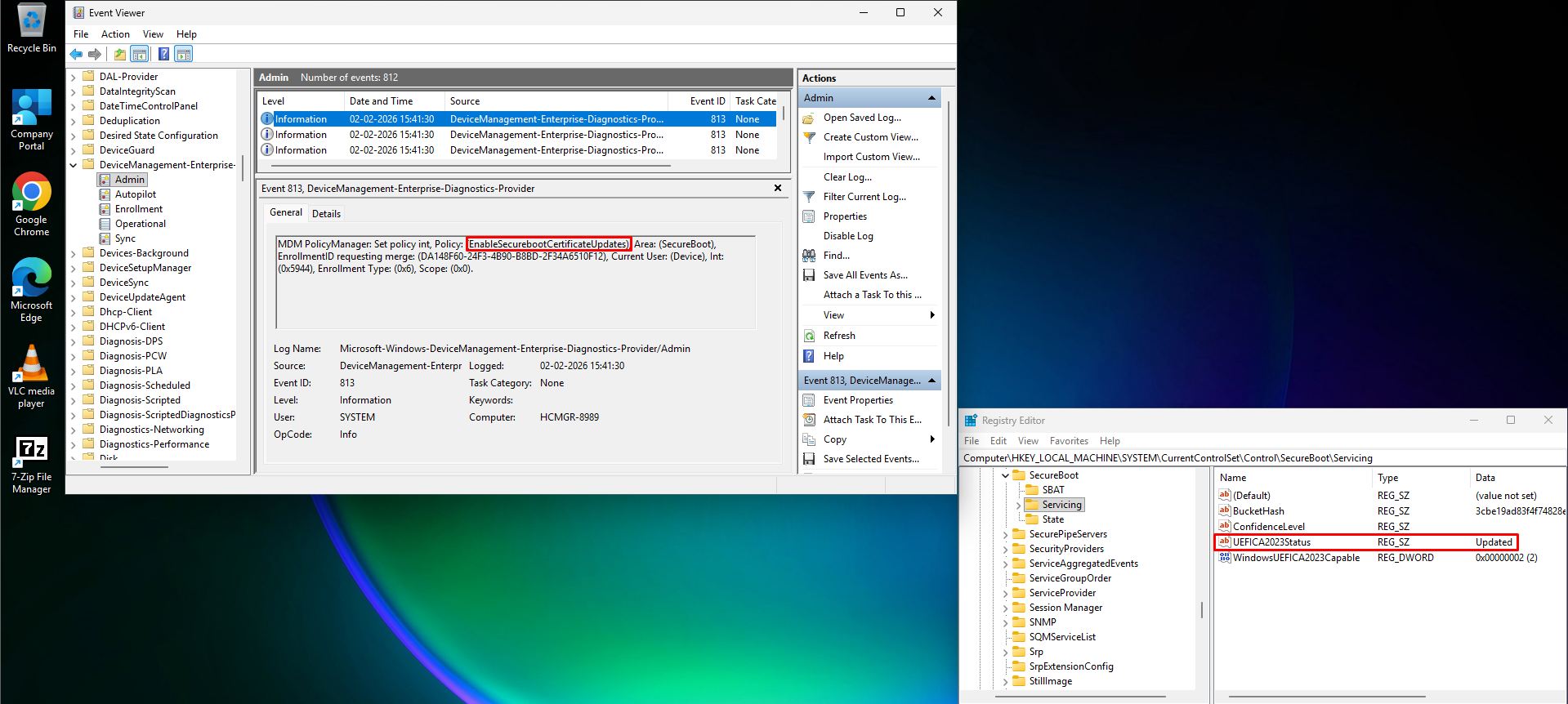Click the Find binoculars action

[x=836, y=256]
